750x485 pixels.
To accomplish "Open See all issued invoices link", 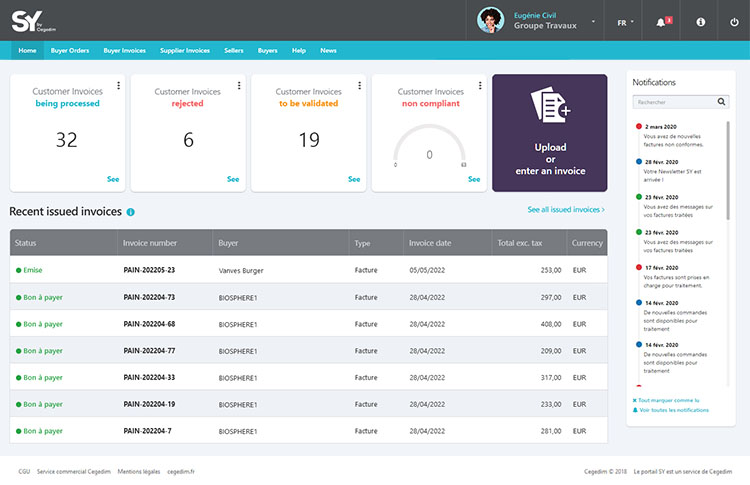I will pyautogui.click(x=566, y=209).
